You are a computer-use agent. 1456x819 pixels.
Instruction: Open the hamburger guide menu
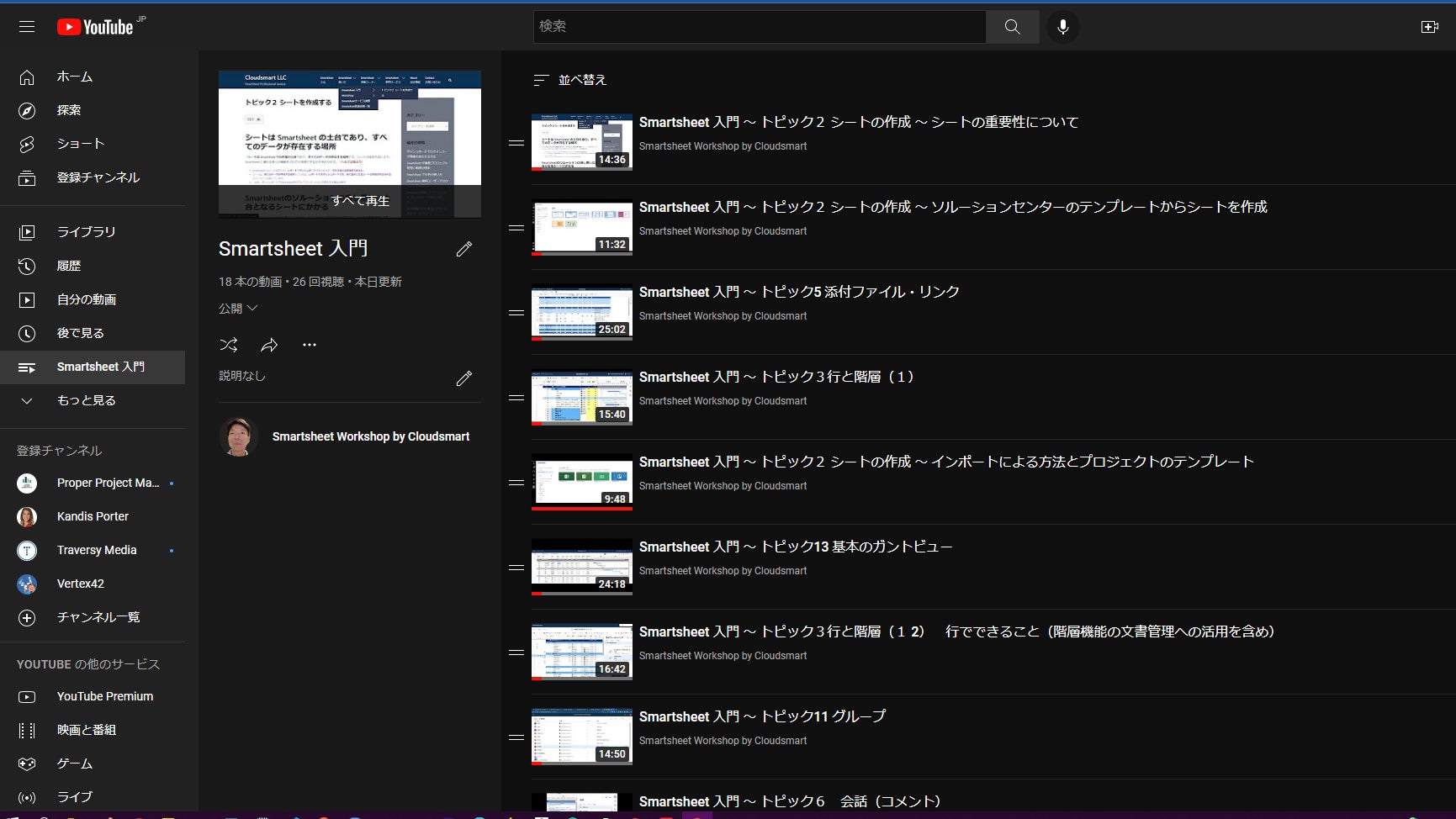click(27, 27)
